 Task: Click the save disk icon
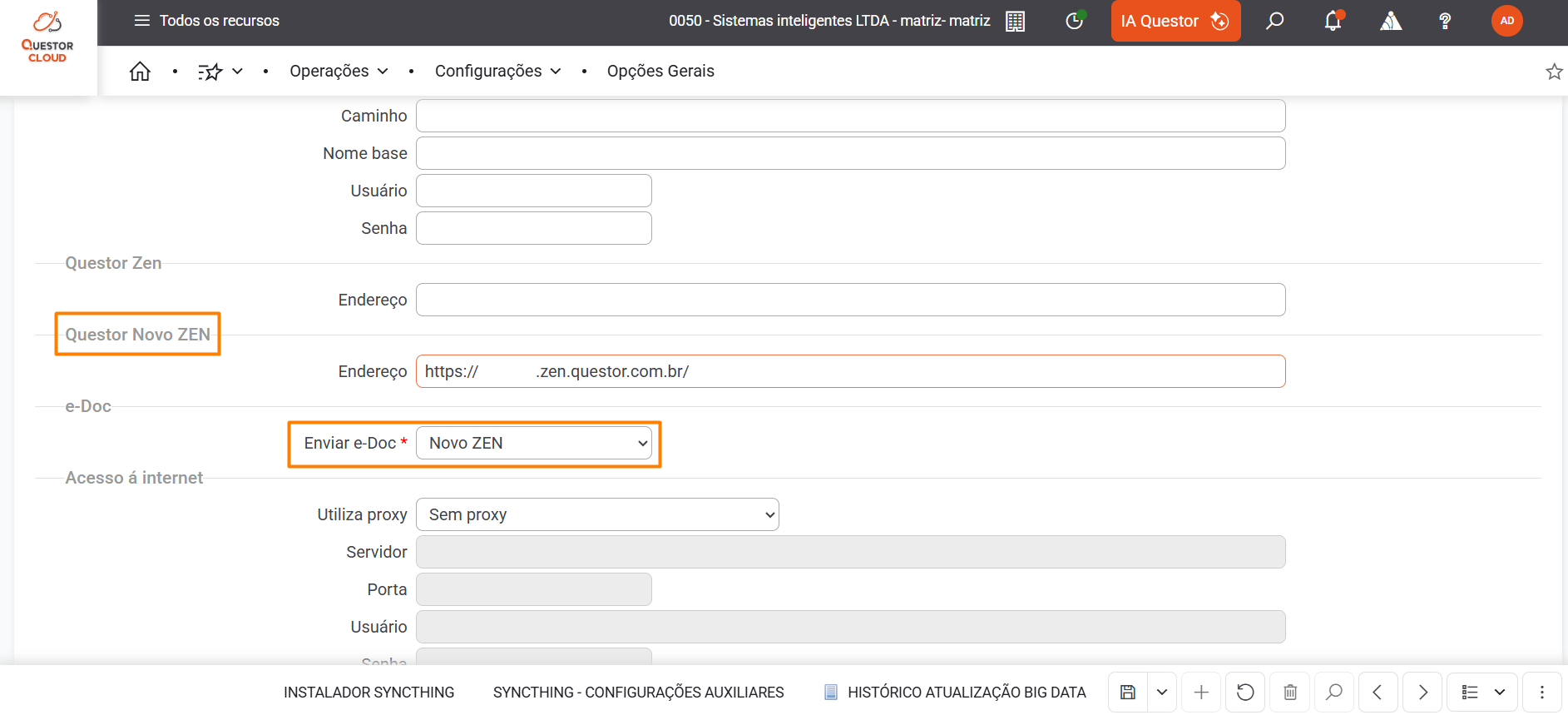coord(1128,693)
